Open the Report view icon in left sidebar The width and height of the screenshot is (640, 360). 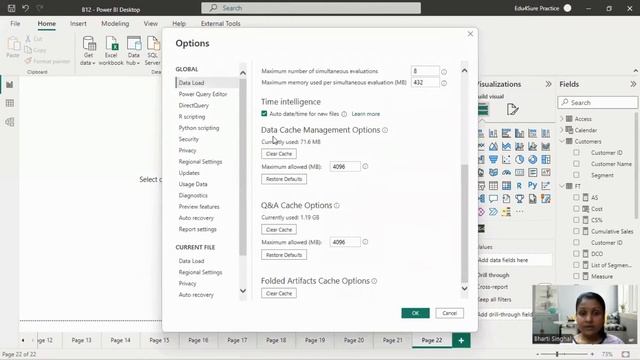tap(10, 84)
